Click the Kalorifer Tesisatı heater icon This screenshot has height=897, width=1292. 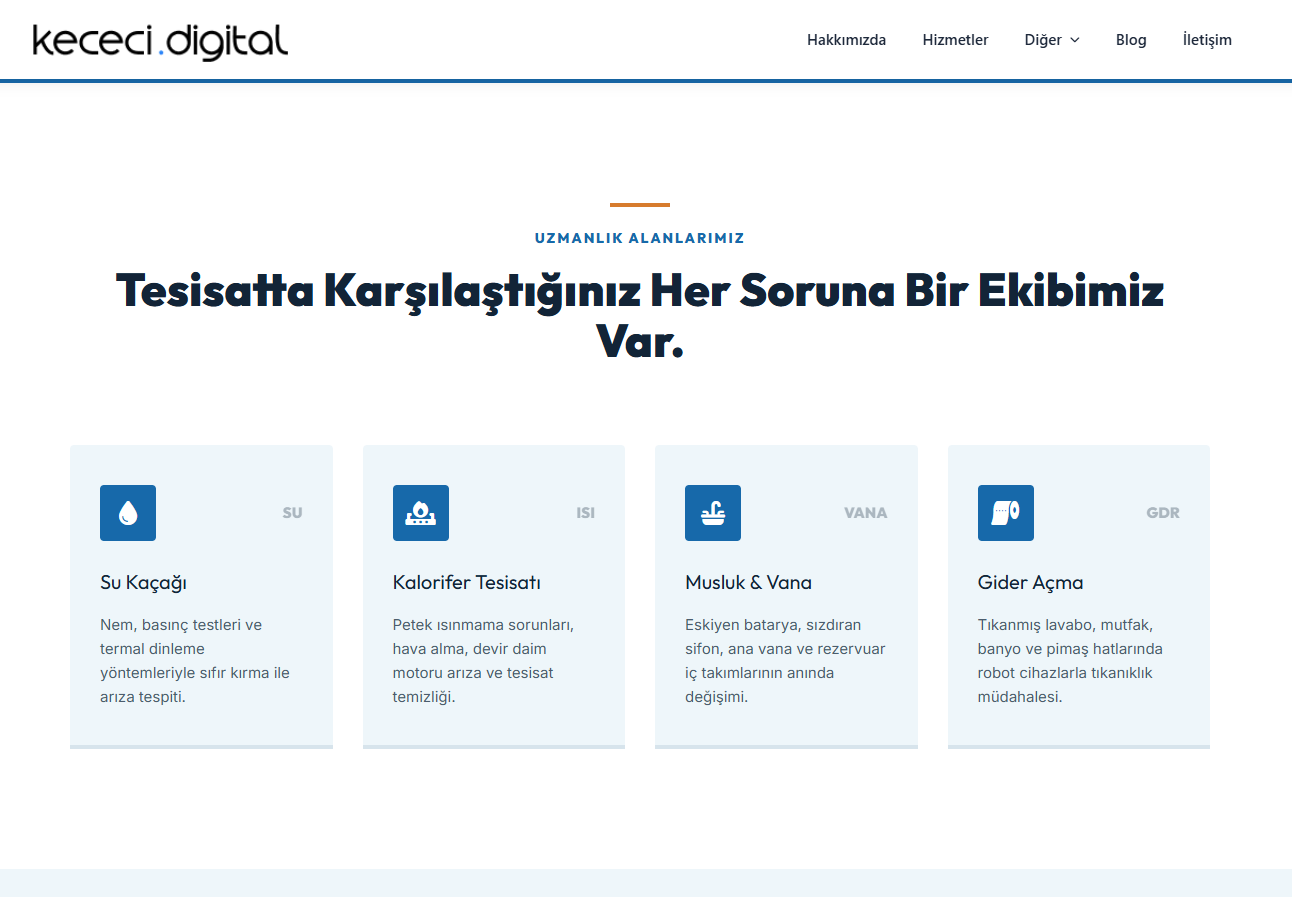point(421,513)
